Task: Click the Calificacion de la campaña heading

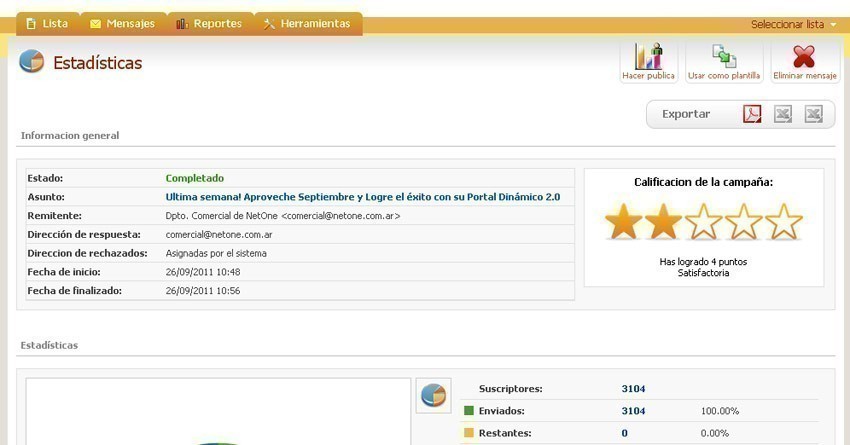Action: coord(704,182)
